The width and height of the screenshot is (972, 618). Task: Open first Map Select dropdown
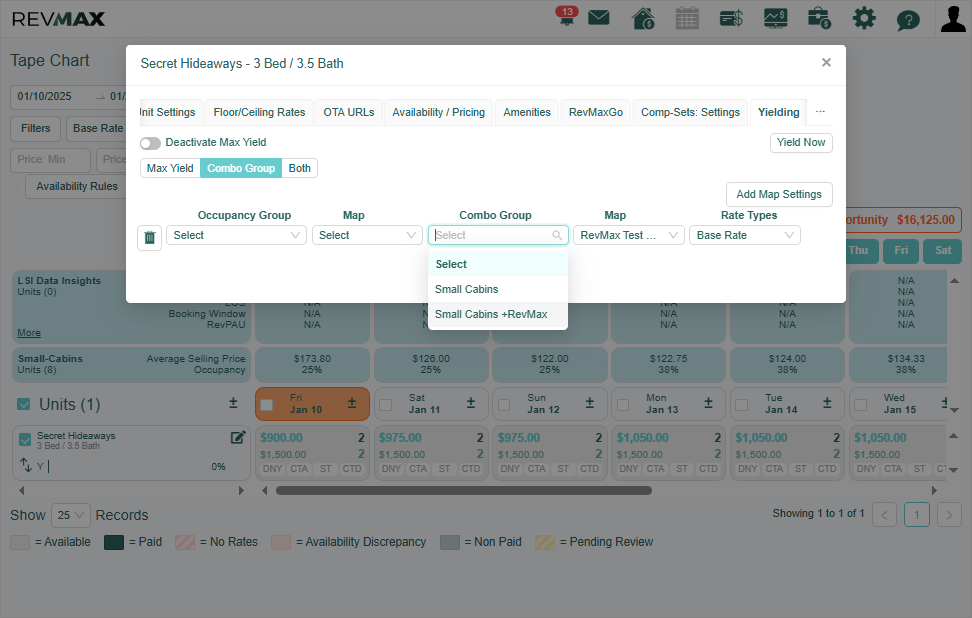pyautogui.click(x=367, y=235)
